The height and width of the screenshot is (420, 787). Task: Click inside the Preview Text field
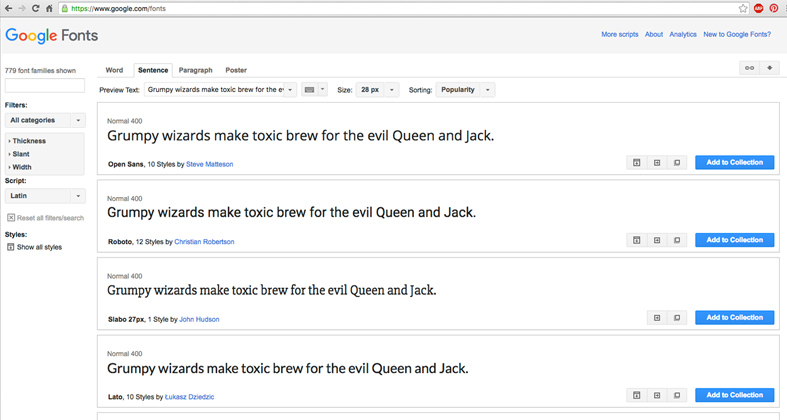pos(214,90)
